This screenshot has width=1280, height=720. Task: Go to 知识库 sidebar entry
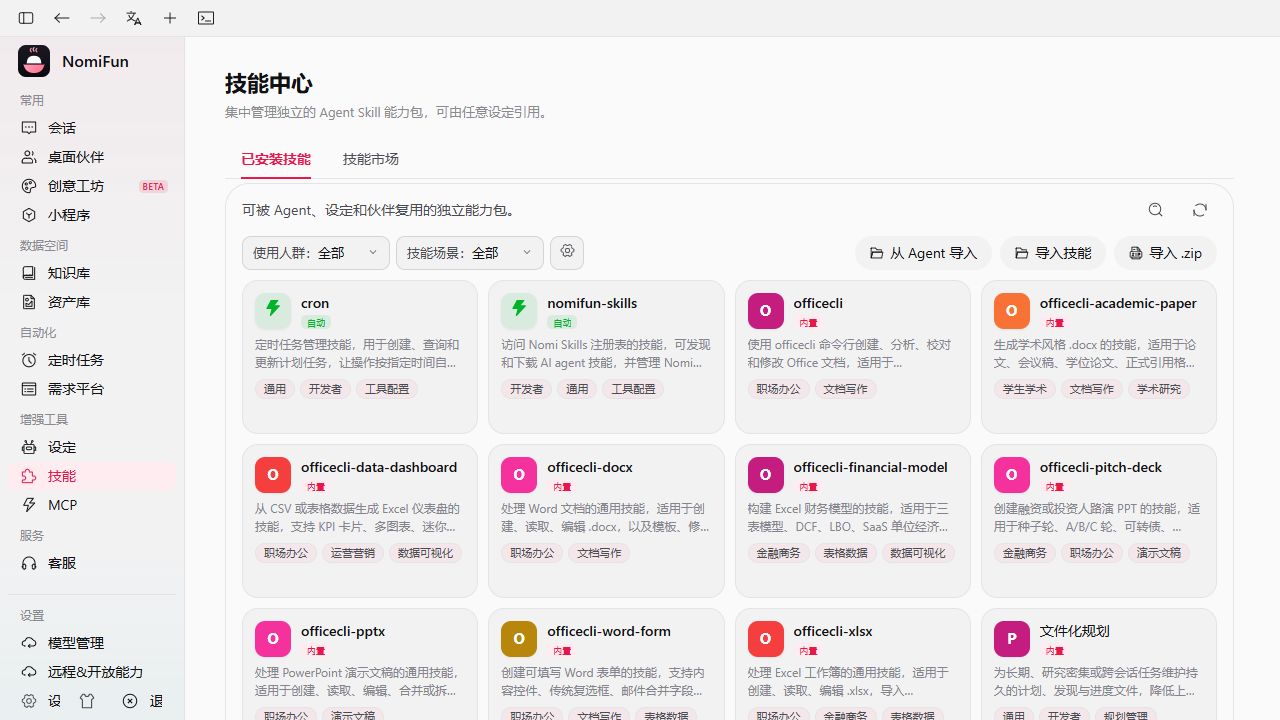[92, 273]
